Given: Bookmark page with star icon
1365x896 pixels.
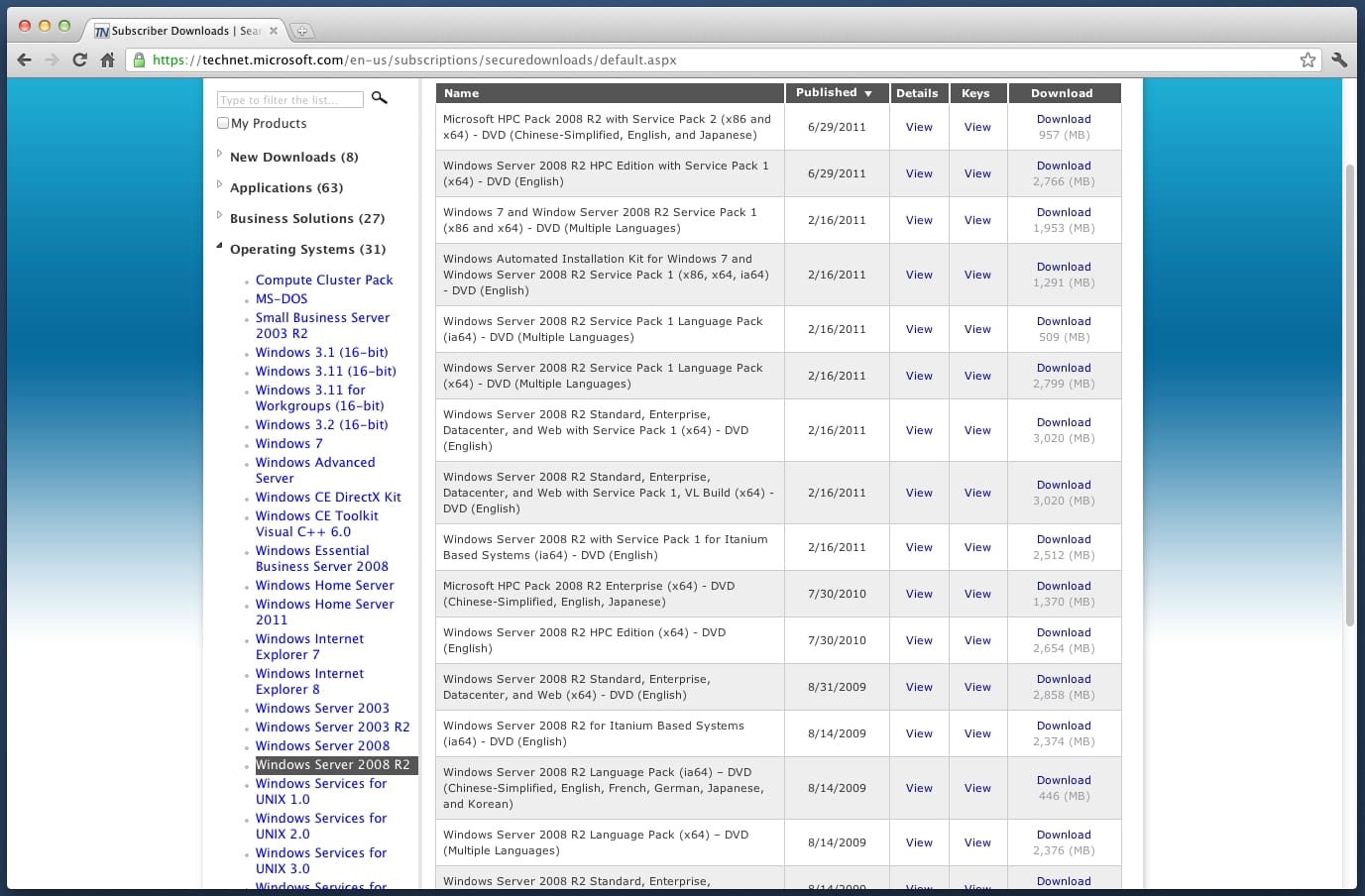Looking at the screenshot, I should [x=1308, y=59].
